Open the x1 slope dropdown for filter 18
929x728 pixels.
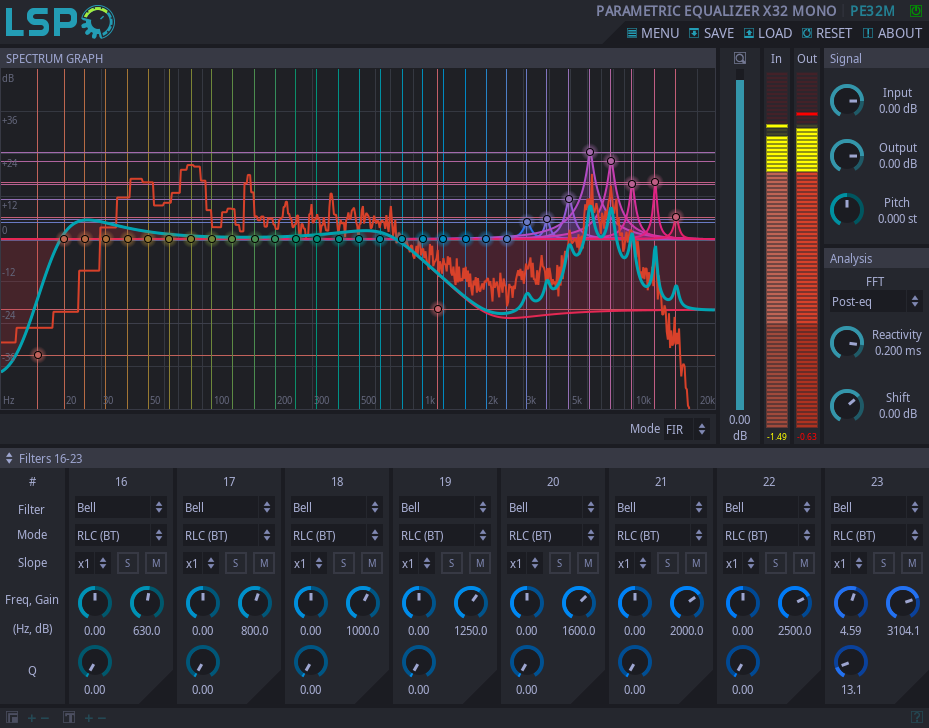pos(308,563)
